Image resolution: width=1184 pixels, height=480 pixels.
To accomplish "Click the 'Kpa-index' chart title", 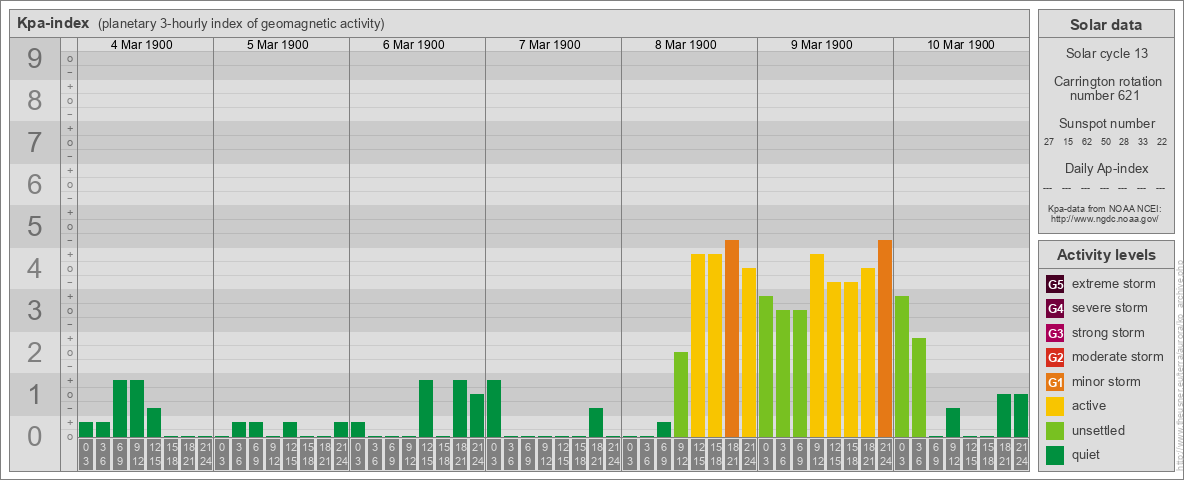I will pos(53,23).
